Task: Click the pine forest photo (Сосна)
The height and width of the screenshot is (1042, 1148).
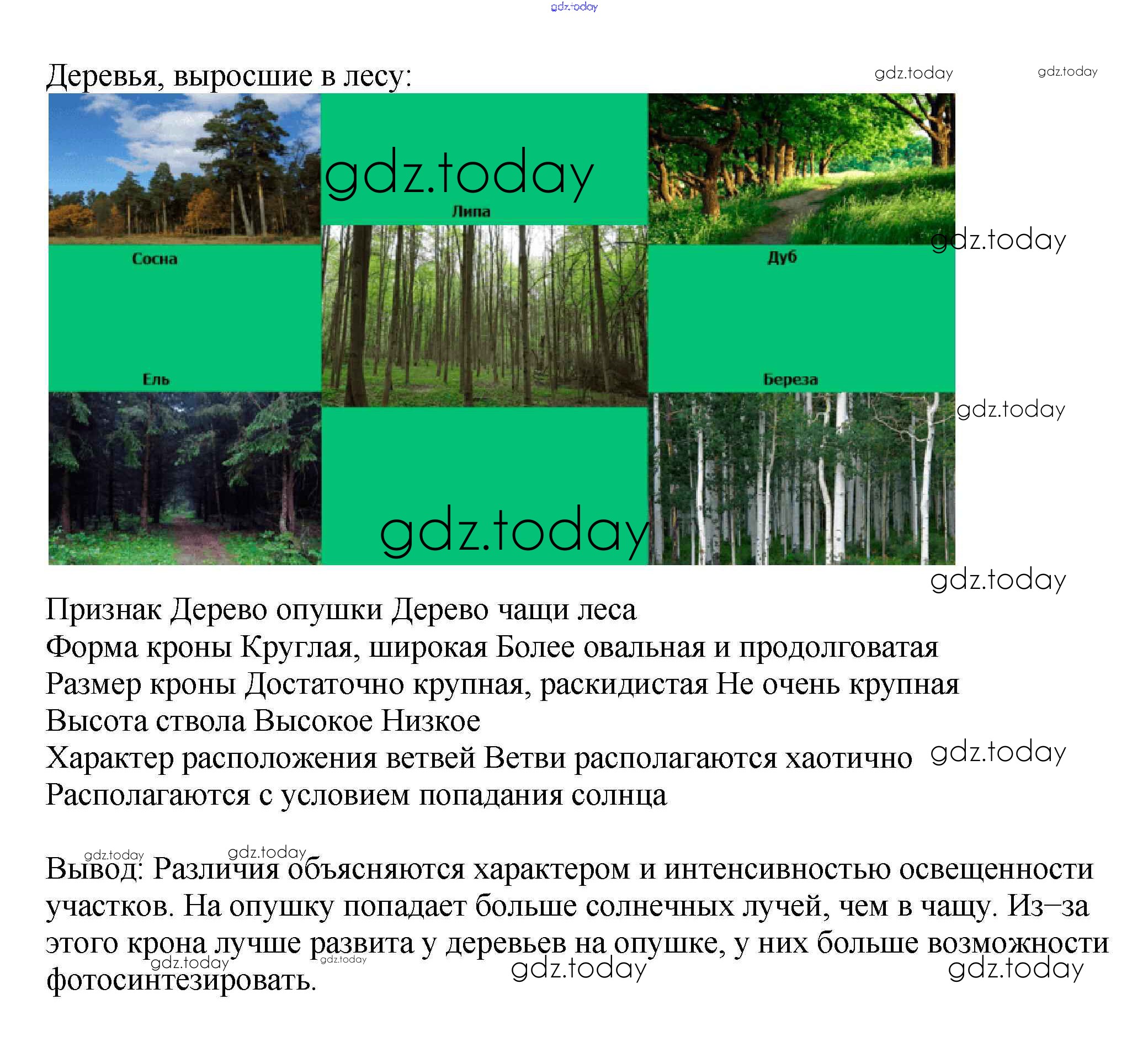Action: (184, 168)
